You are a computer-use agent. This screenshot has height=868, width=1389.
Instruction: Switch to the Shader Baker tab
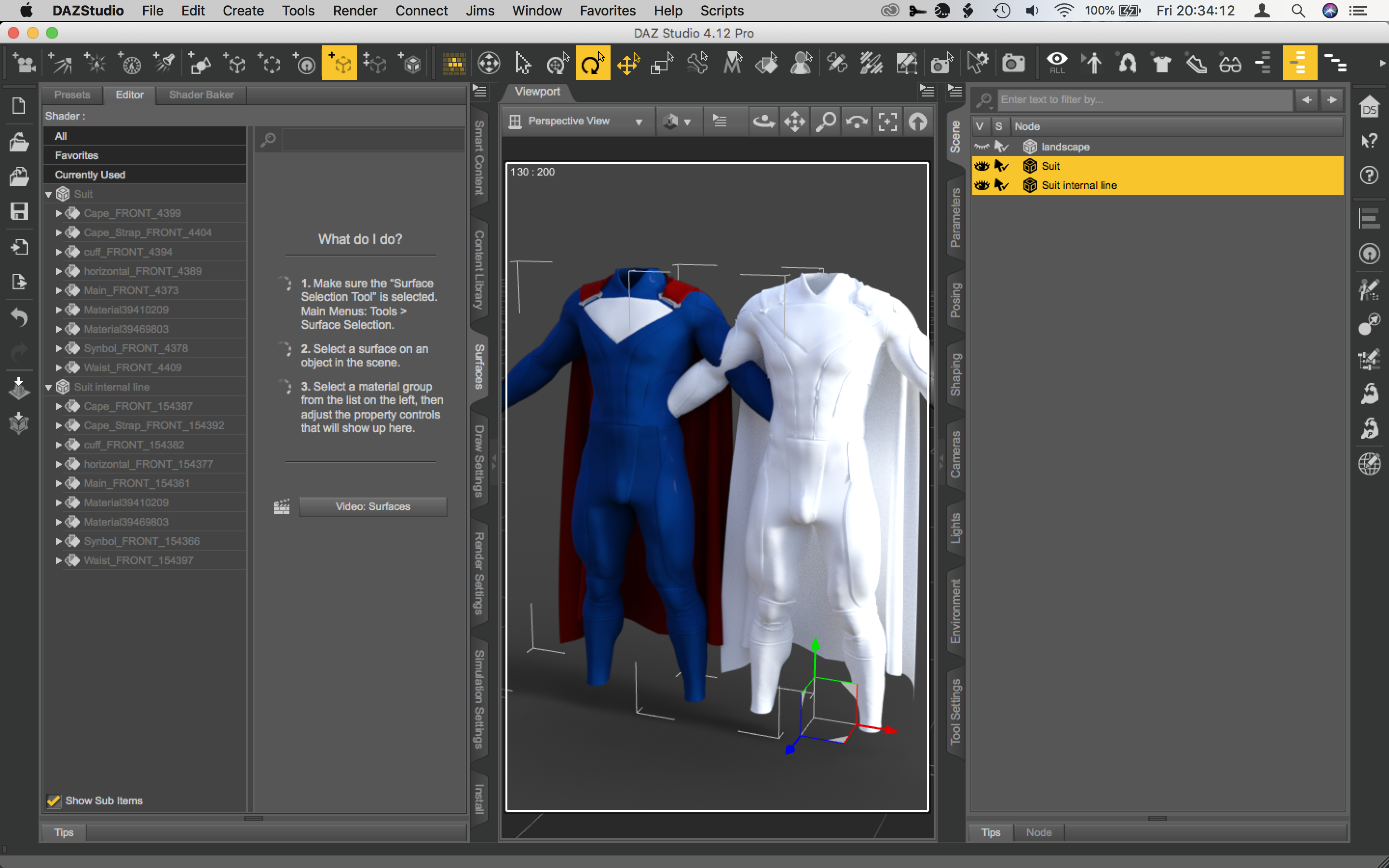click(x=200, y=95)
